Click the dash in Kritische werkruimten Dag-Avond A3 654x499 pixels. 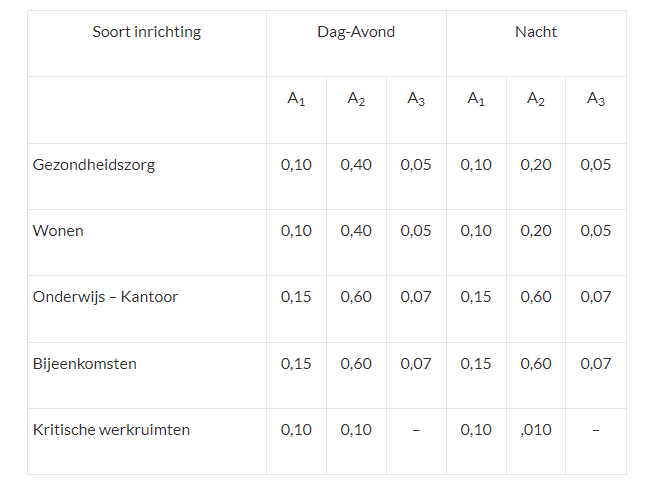pyautogui.click(x=416, y=430)
